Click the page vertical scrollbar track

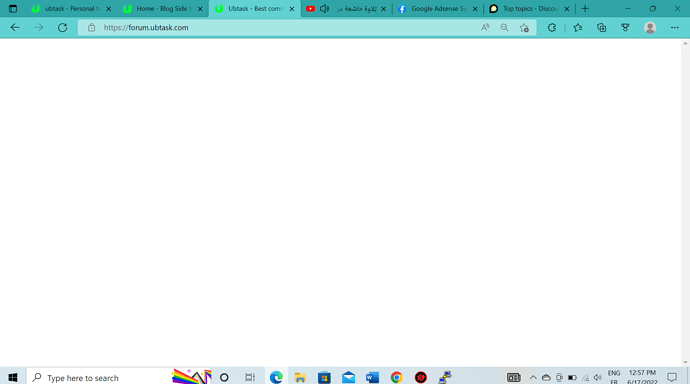click(x=685, y=202)
